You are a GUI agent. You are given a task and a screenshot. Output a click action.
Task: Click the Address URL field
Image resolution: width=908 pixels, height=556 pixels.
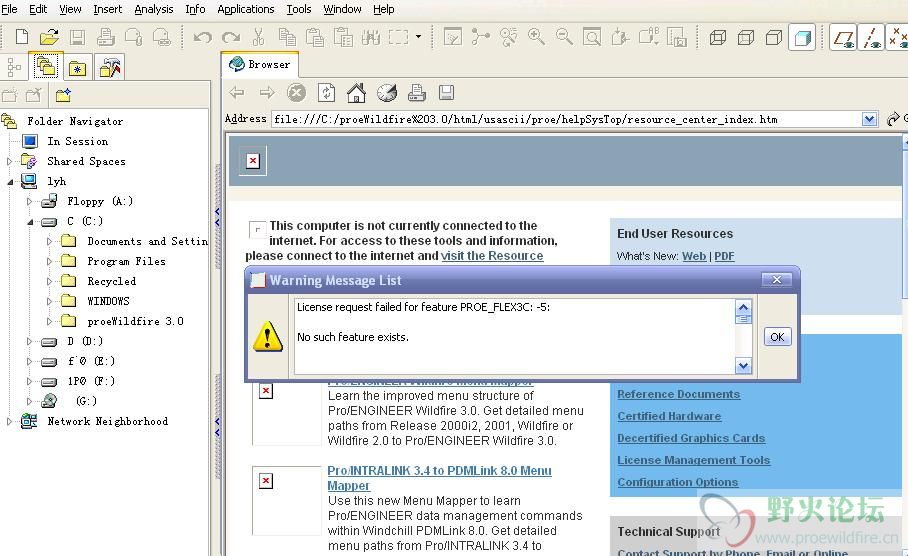(x=566, y=119)
